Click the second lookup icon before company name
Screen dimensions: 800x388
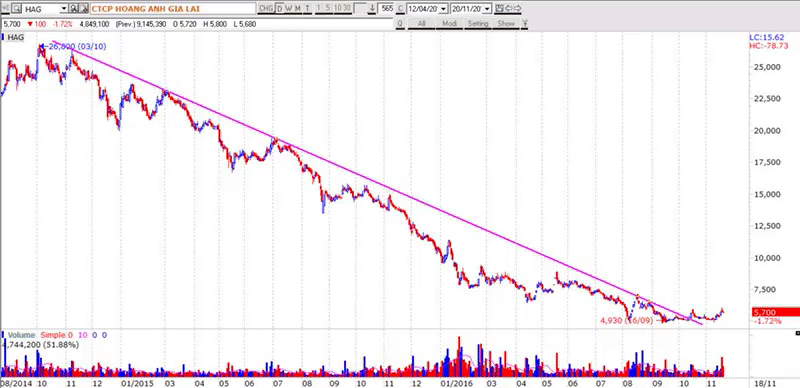point(84,9)
